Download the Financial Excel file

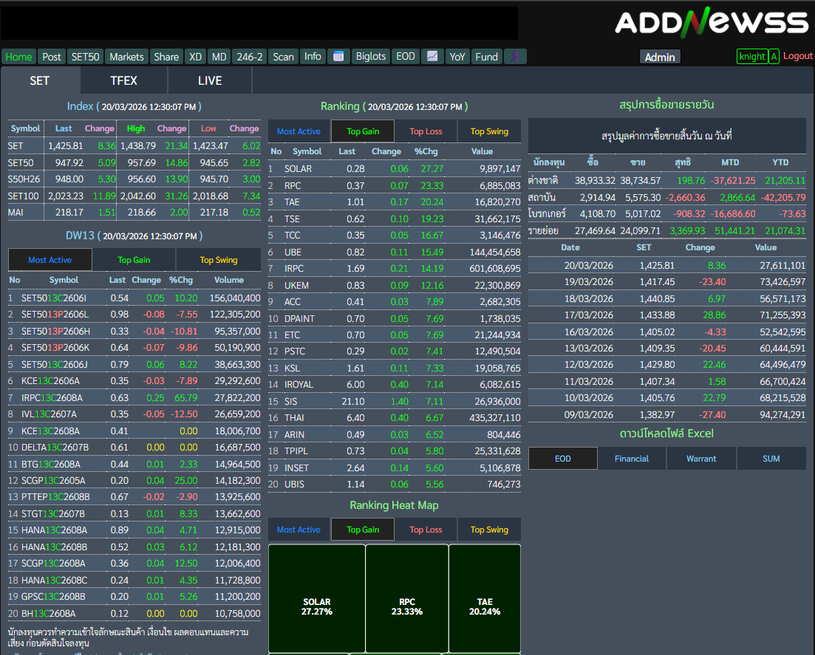pyautogui.click(x=632, y=459)
